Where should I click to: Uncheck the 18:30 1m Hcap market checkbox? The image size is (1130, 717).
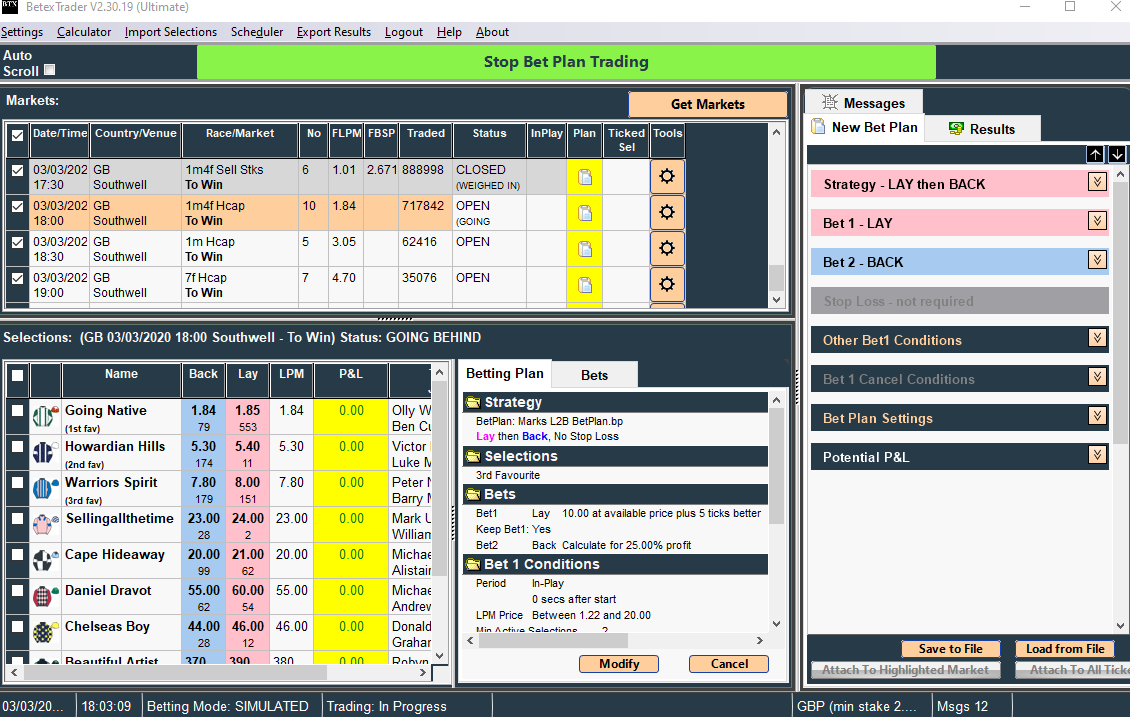click(x=17, y=242)
